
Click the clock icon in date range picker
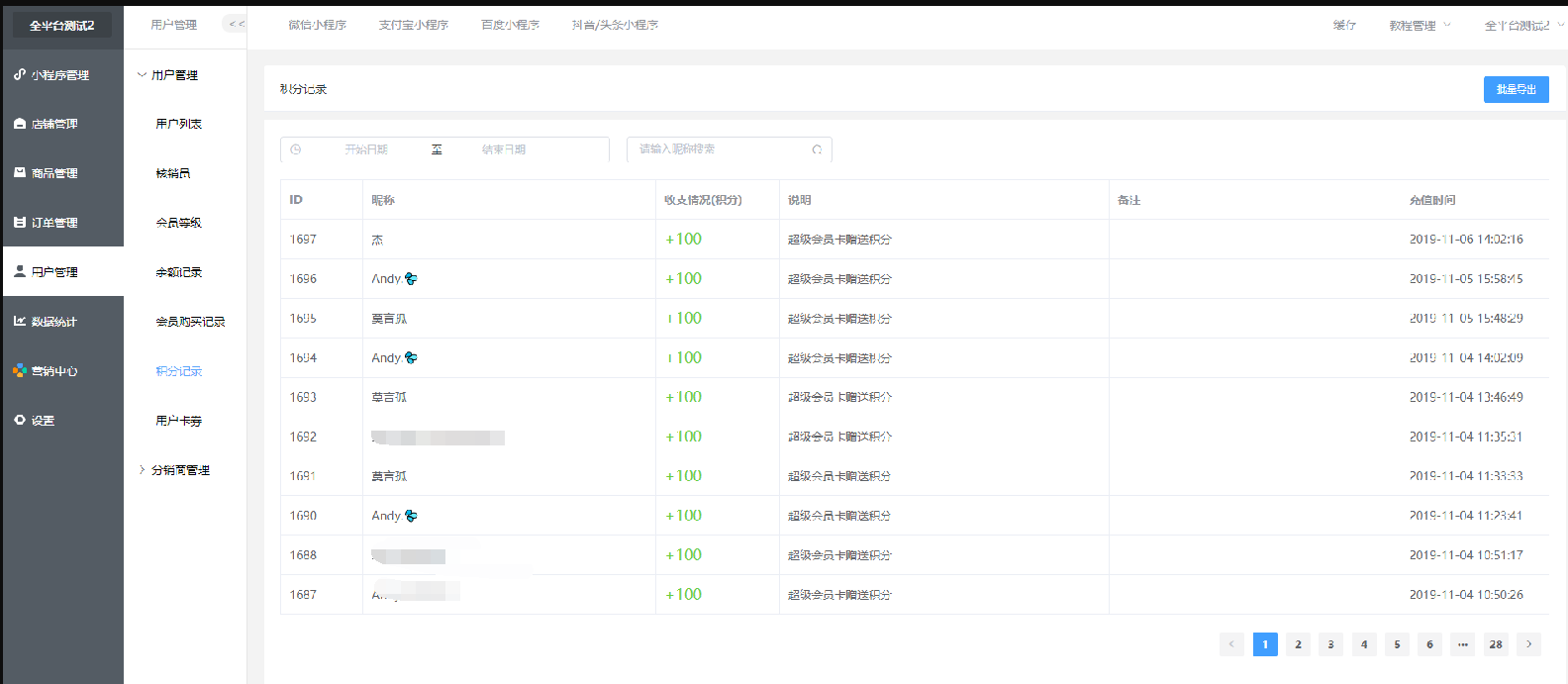[x=295, y=149]
